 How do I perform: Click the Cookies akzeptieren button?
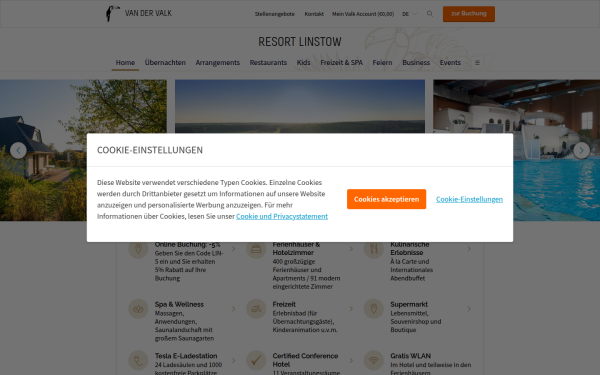(x=386, y=199)
